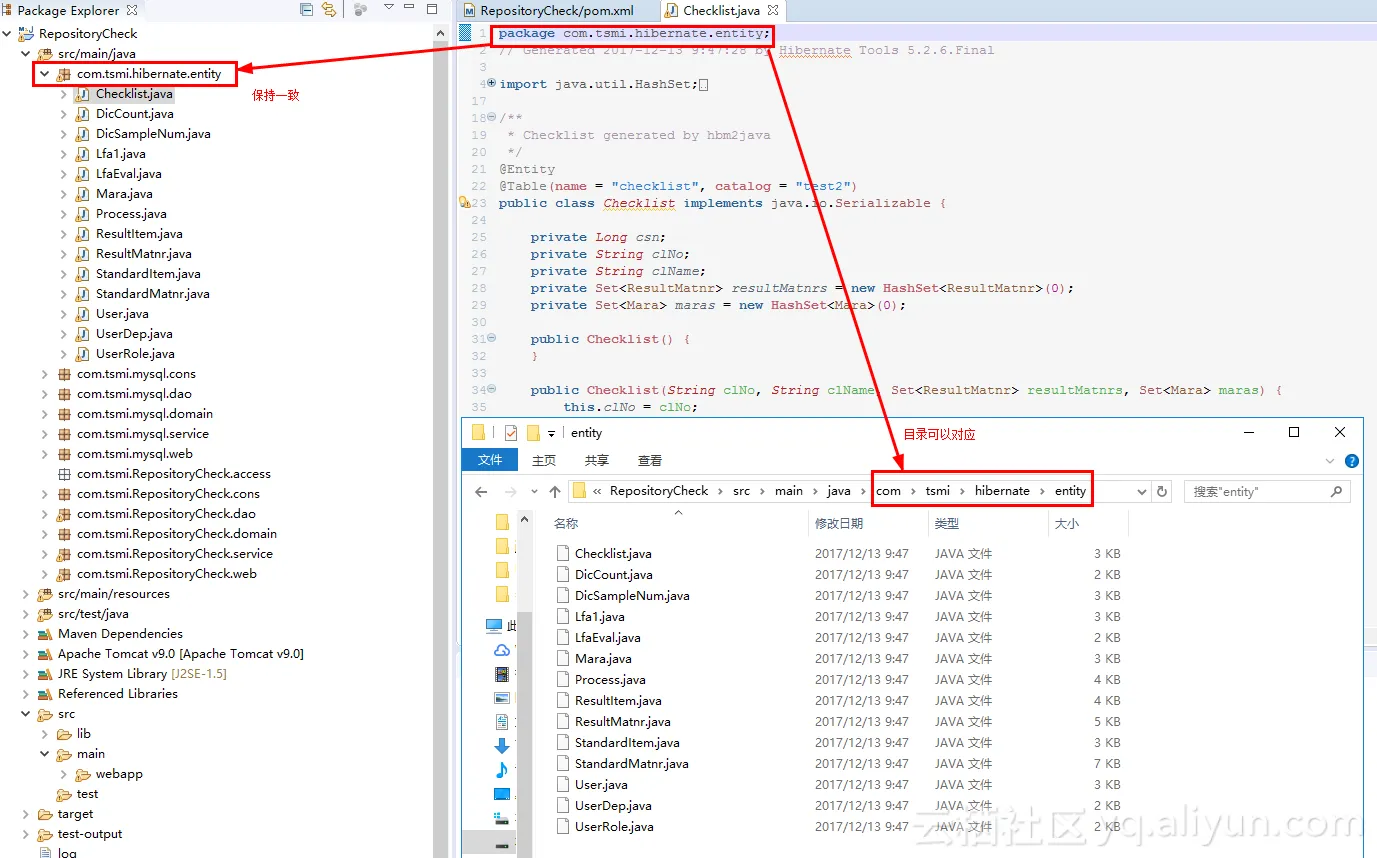Expand com.tsmi.RepositoryCheck.cons package
1377x858 pixels.
coord(45,494)
